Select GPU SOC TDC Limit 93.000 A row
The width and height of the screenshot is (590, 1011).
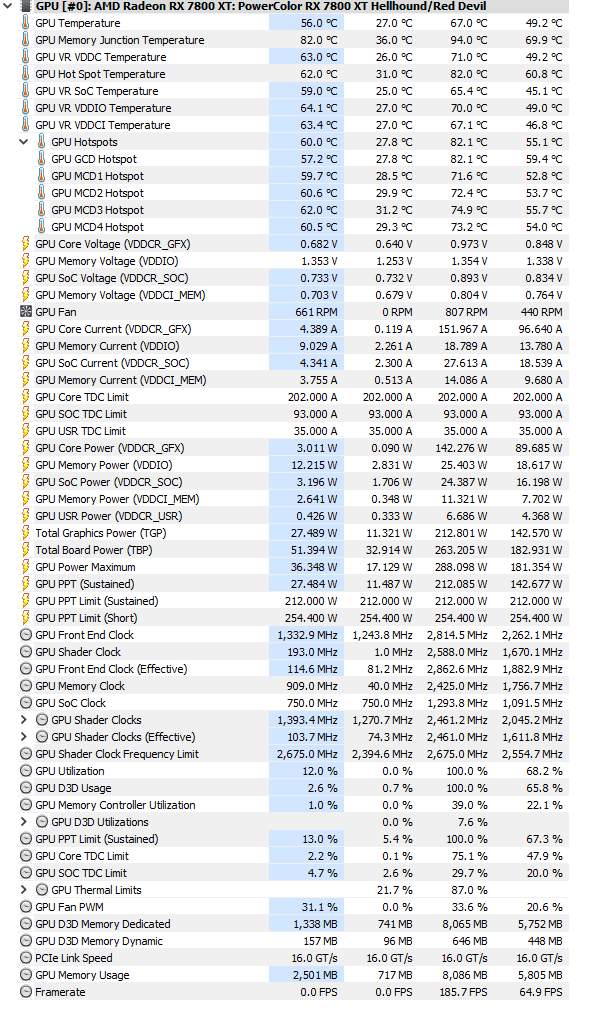[x=293, y=414]
